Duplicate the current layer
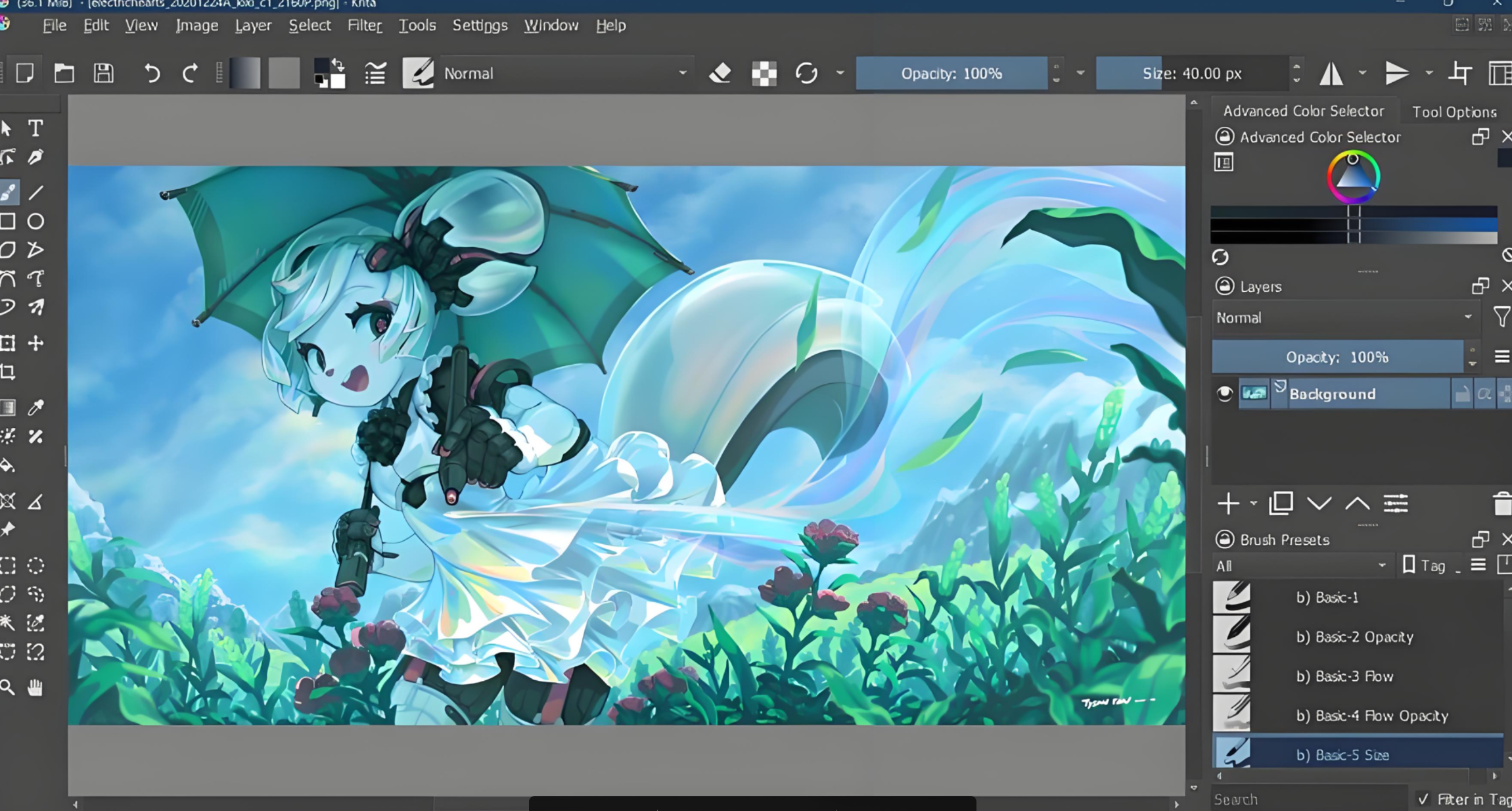This screenshot has height=811, width=1512. pos(1281,503)
